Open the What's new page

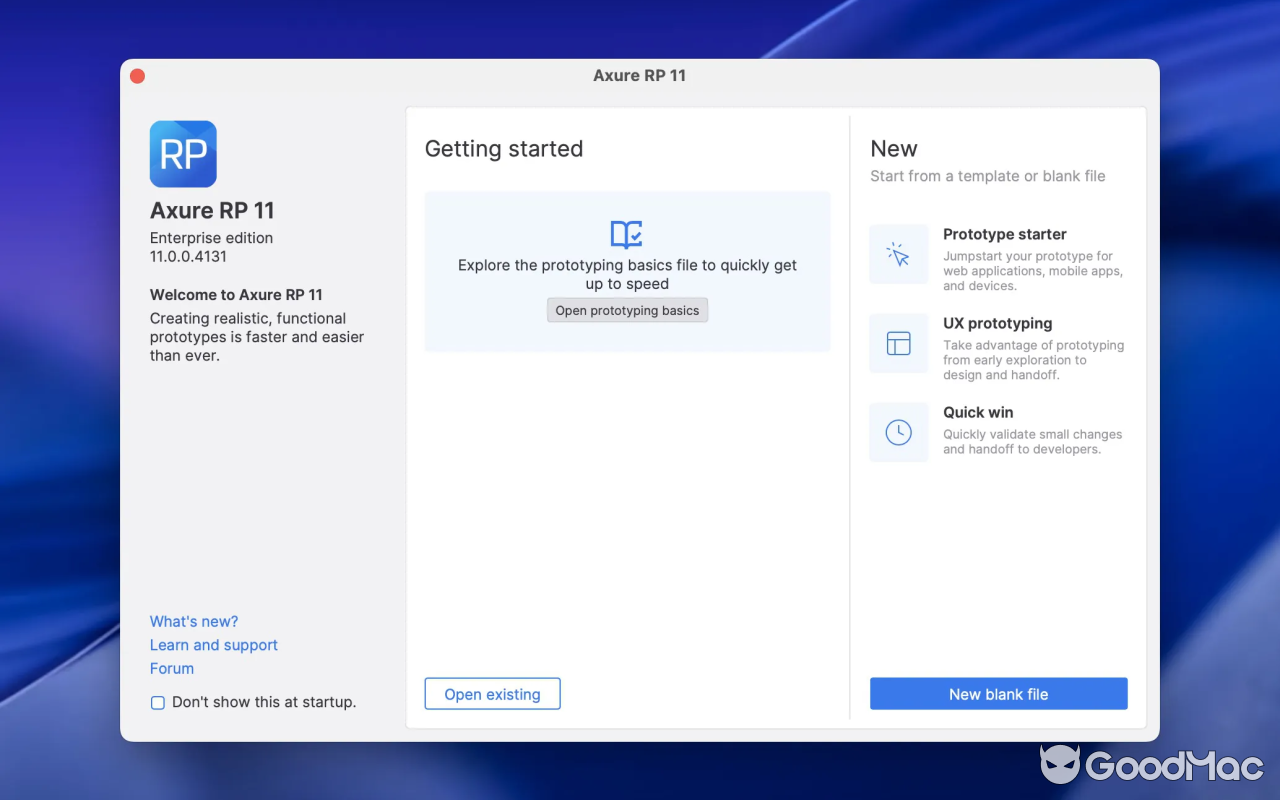click(194, 621)
